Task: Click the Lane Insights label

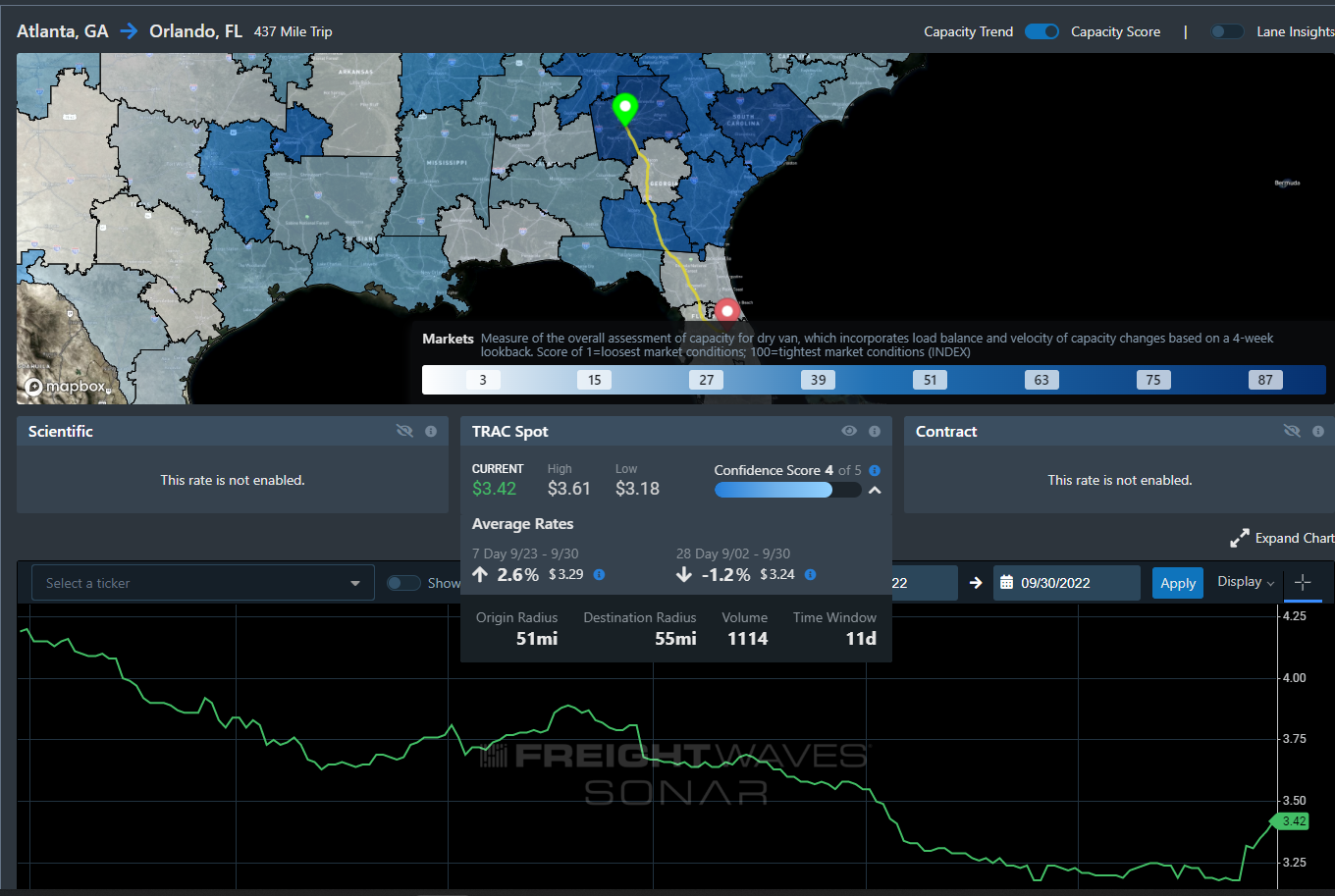Action: click(1296, 31)
